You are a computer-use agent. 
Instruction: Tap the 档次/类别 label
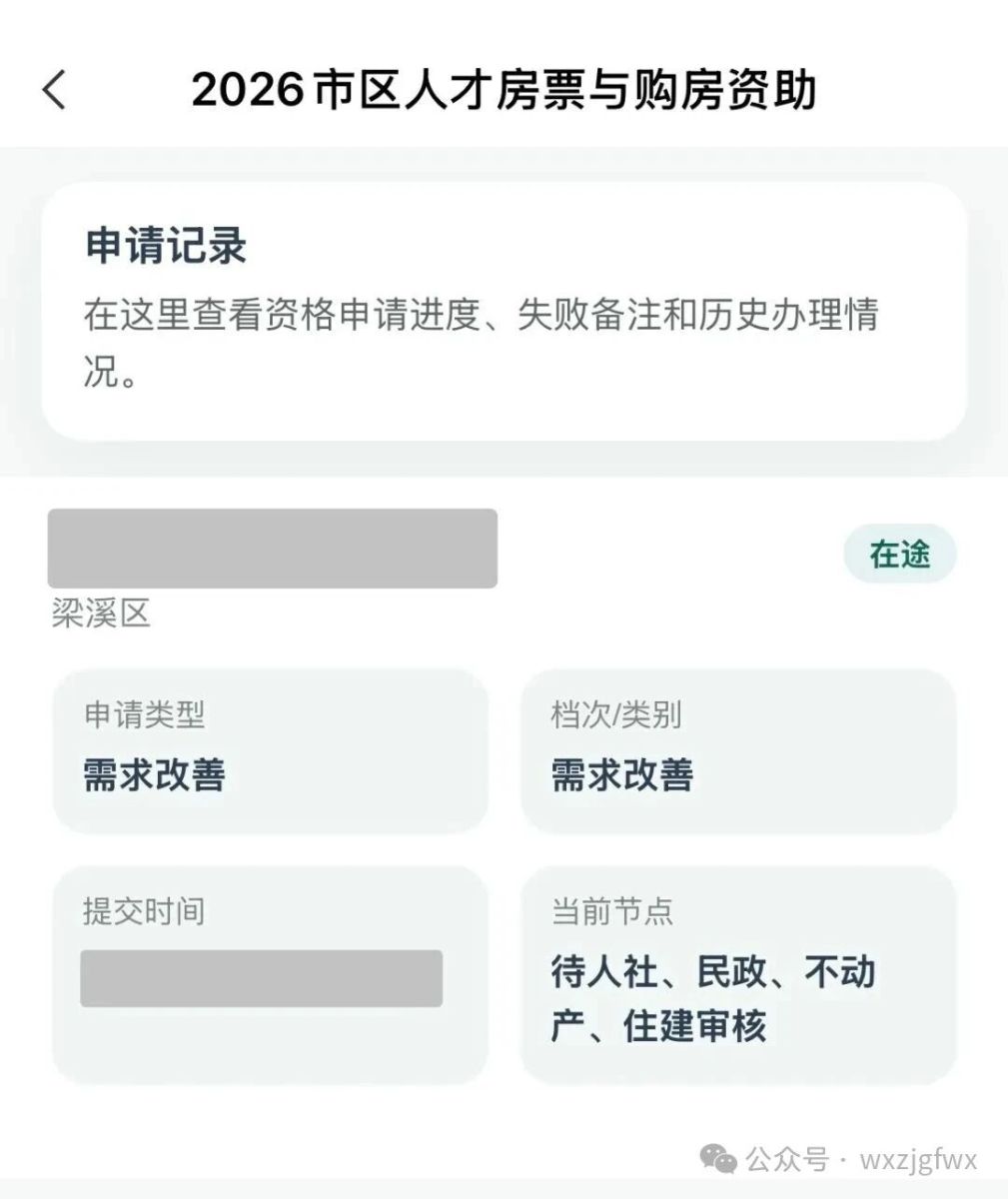[616, 714]
